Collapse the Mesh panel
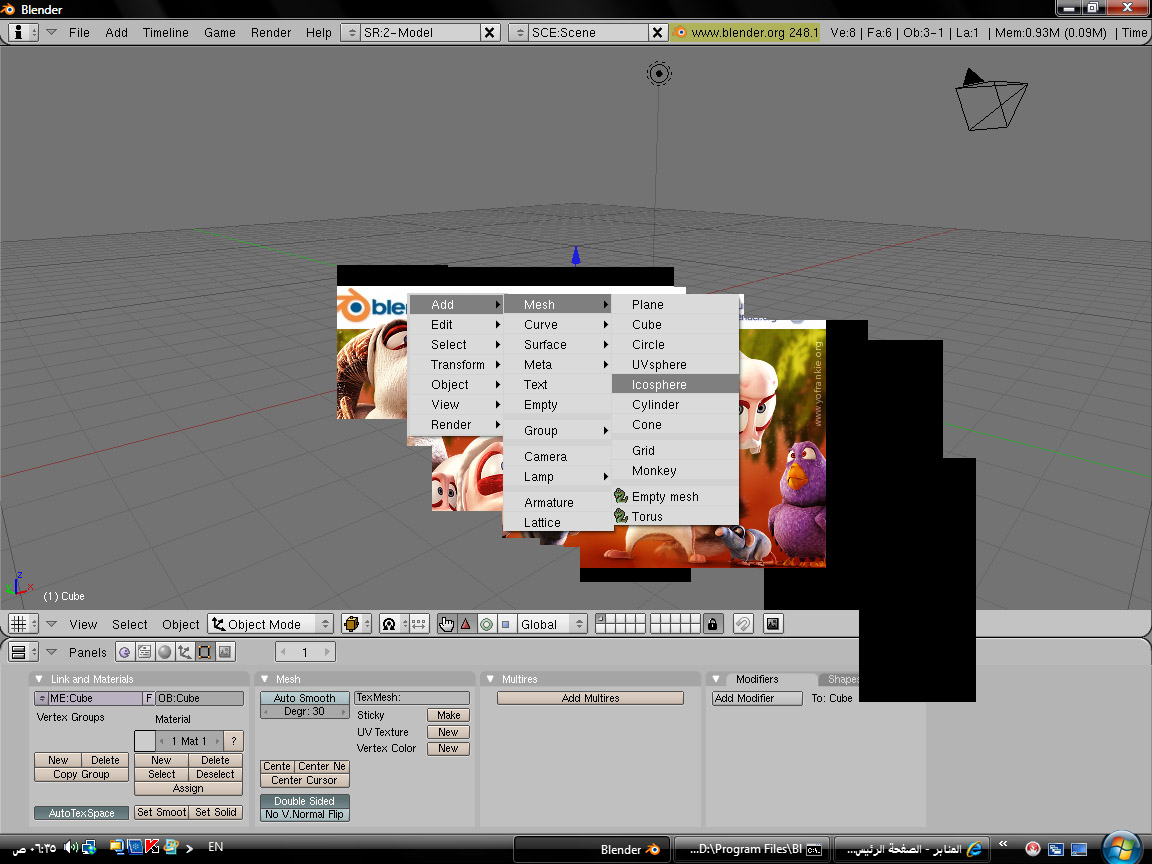Screen dimensions: 1152x864 [x=264, y=679]
